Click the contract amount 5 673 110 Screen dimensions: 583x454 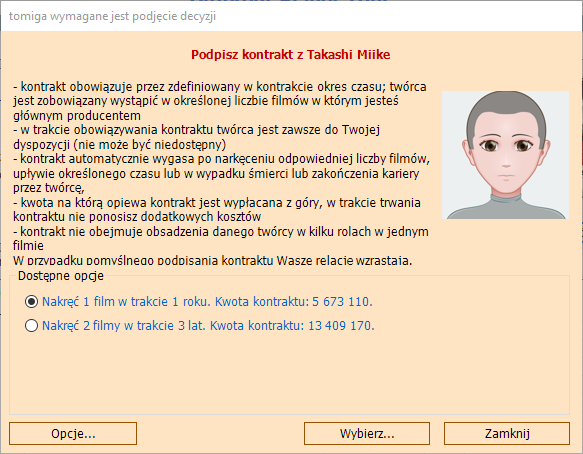point(342,302)
